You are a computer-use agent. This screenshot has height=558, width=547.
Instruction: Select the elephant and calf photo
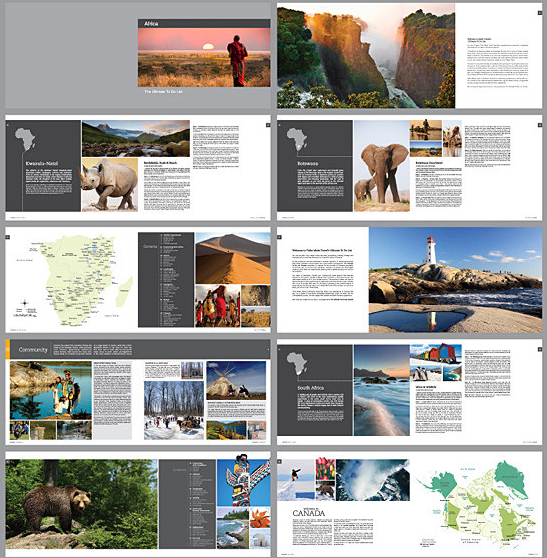[x=382, y=166]
